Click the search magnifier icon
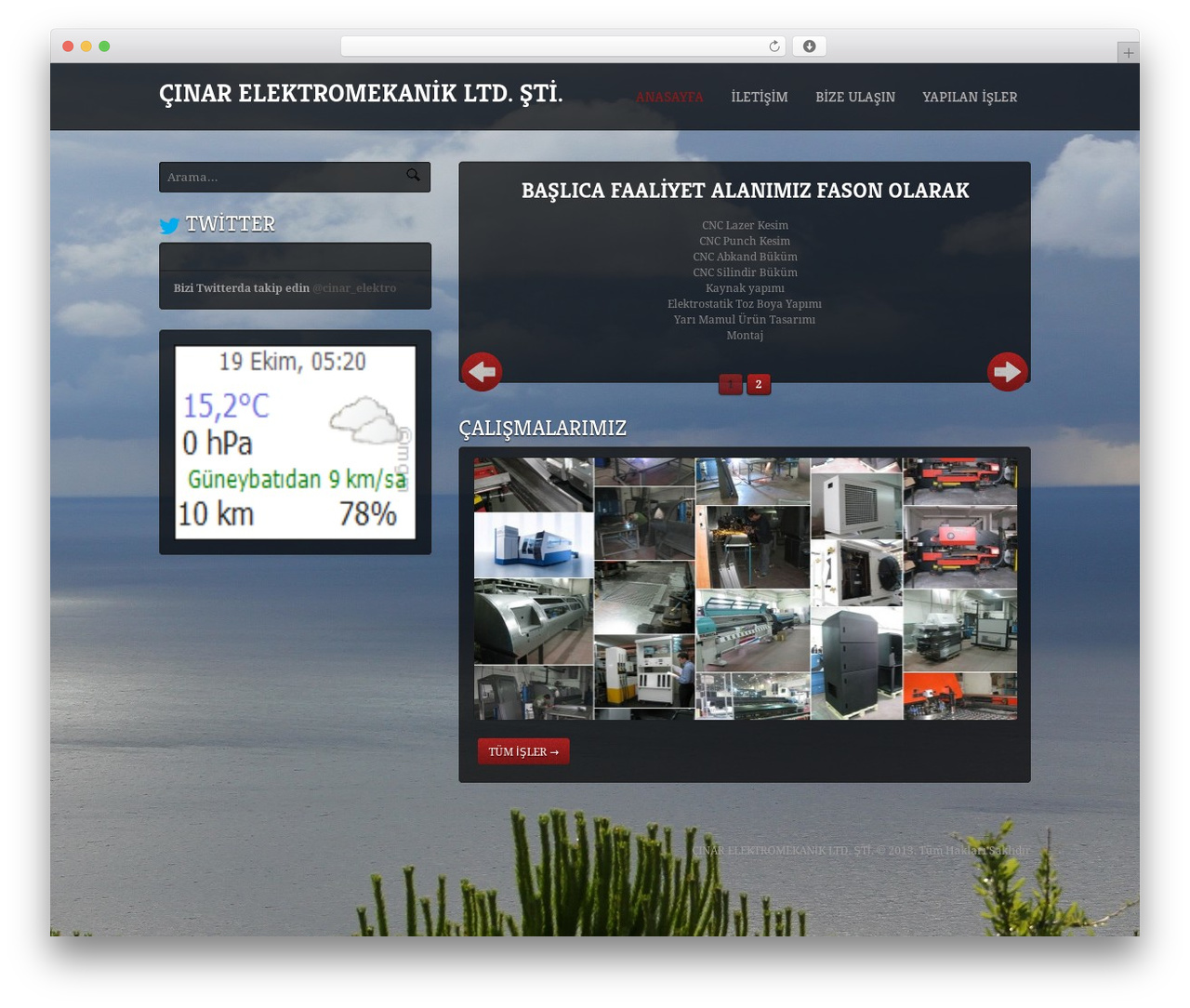The image size is (1190, 1008). pos(413,175)
